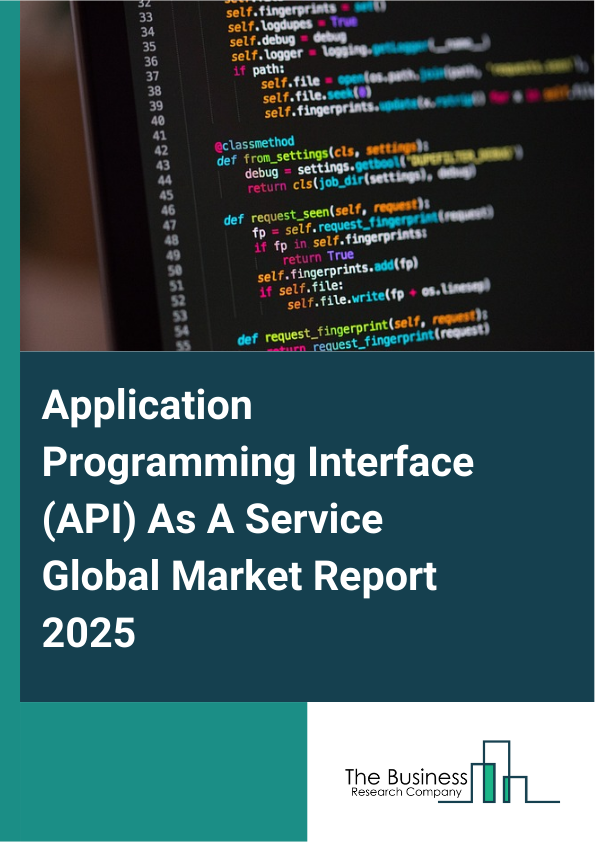Image resolution: width=595 pixels, height=842 pixels.
Task: Click the code screen cover photo
Action: [307, 176]
